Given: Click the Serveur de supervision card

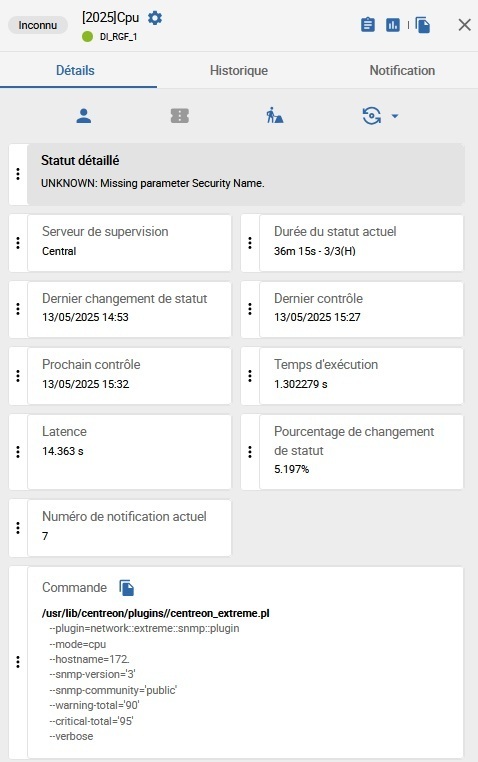Looking at the screenshot, I should [x=129, y=243].
